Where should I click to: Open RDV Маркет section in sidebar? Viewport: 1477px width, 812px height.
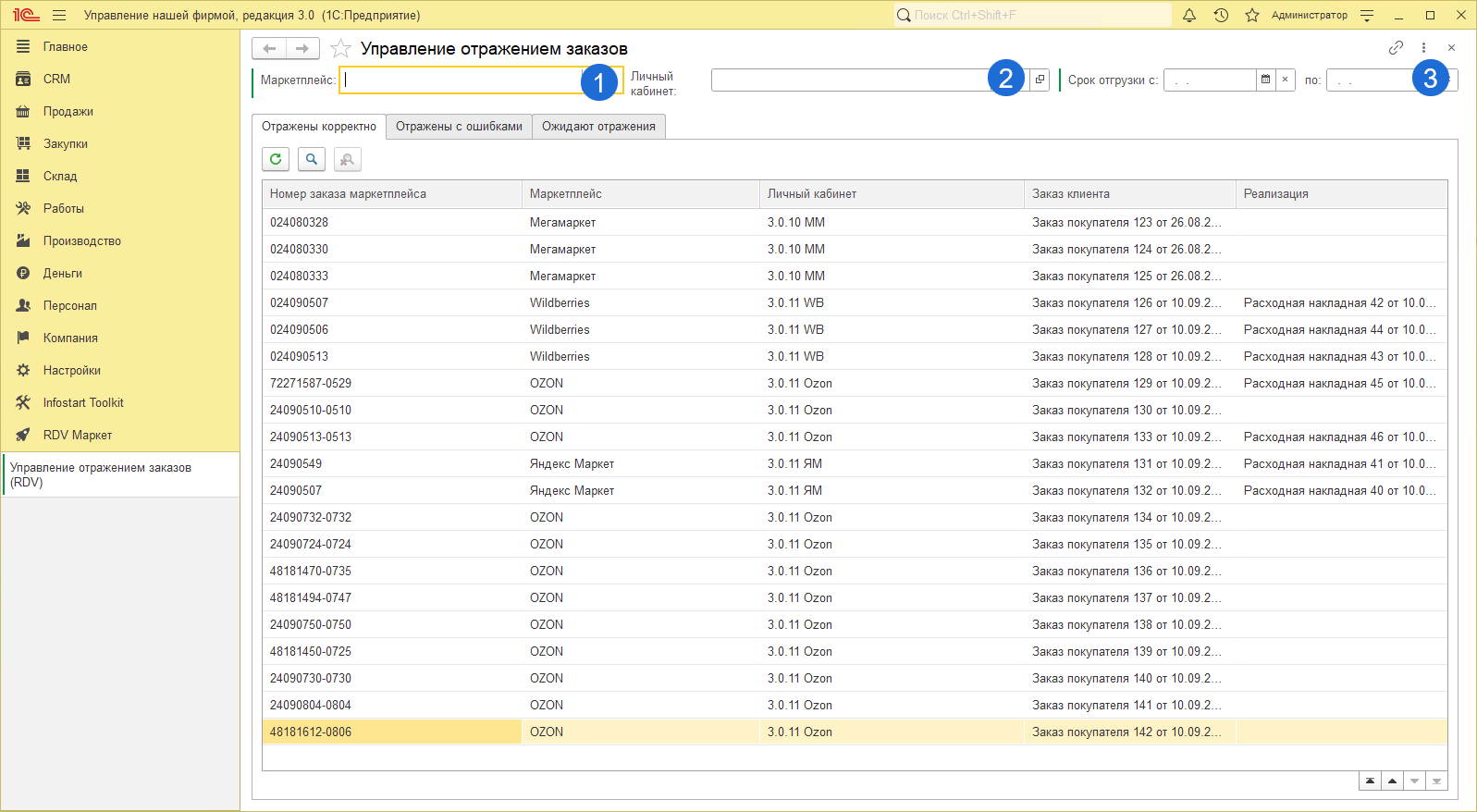point(77,436)
